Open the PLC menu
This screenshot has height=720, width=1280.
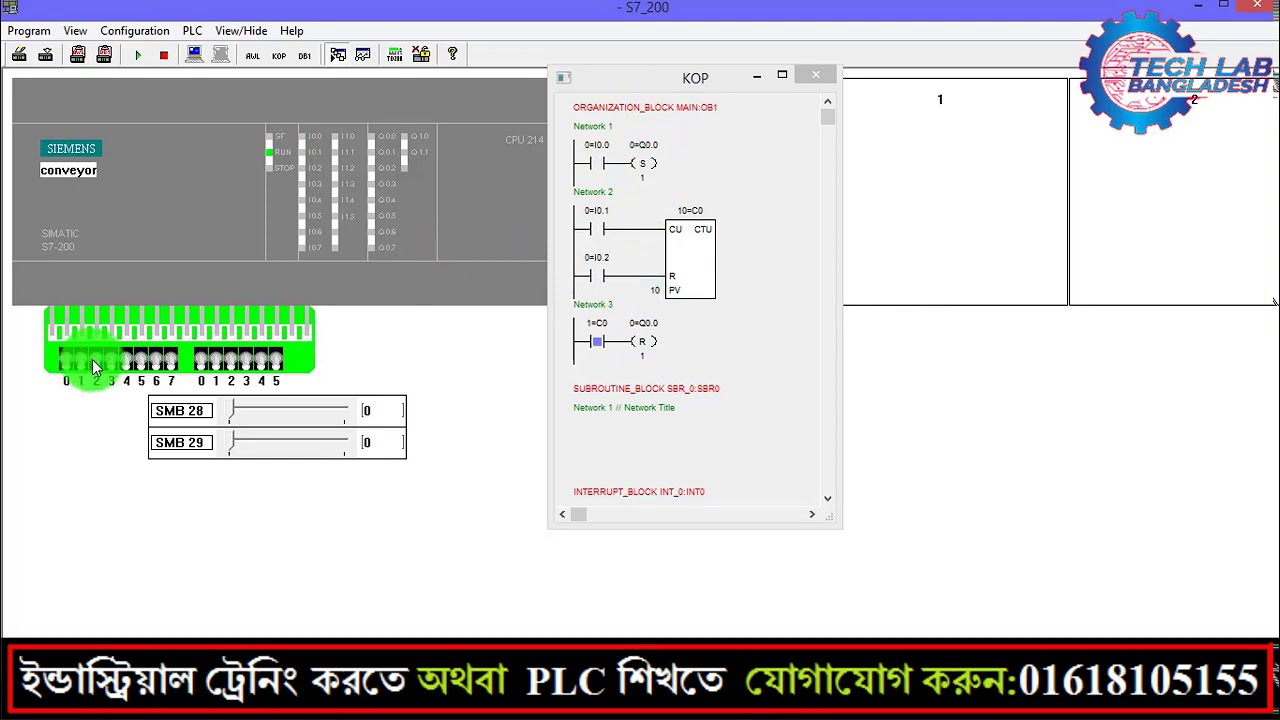pos(192,31)
